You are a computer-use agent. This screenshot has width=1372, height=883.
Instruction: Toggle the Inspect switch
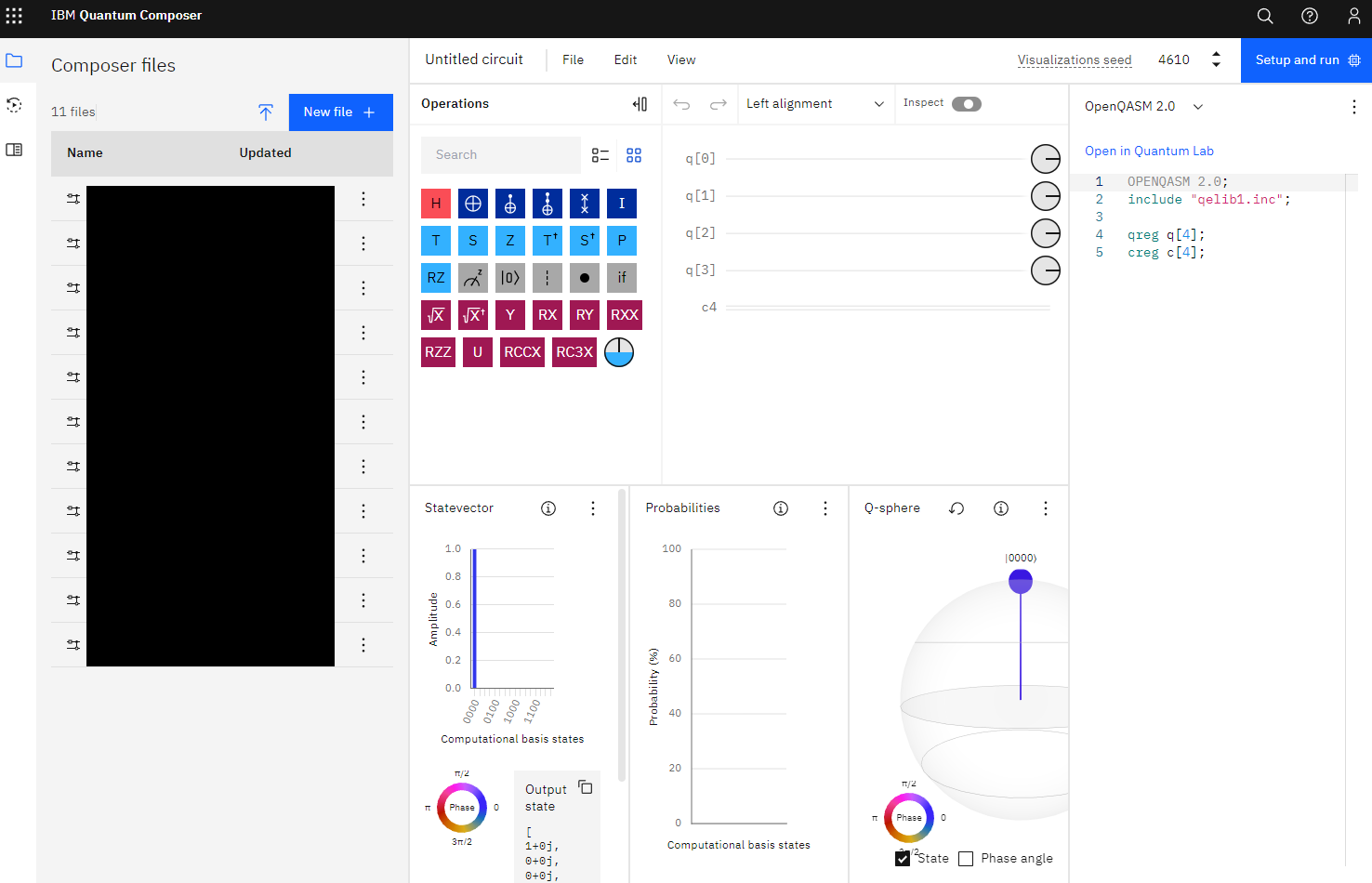[967, 104]
